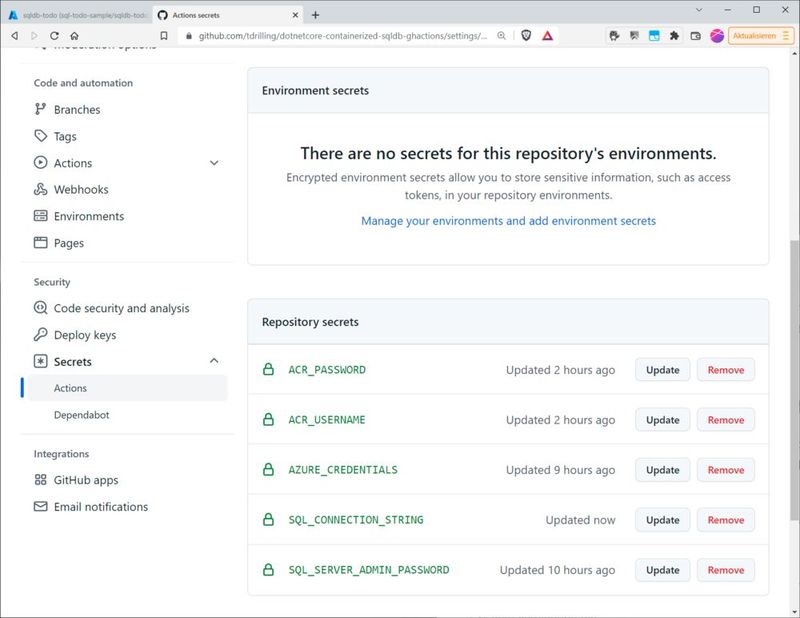The width and height of the screenshot is (800, 618).
Task: Click the address bar URL field
Action: (x=343, y=36)
